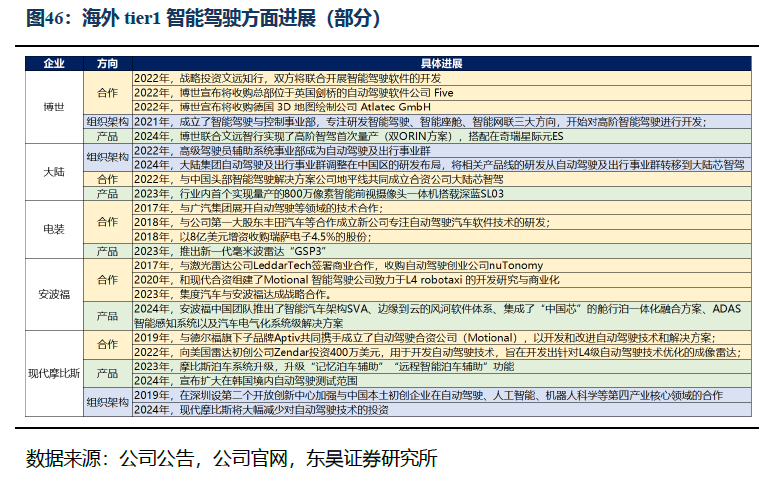
Task: Select the 2019年 Aptiv joint venture row
Action: (x=442, y=337)
